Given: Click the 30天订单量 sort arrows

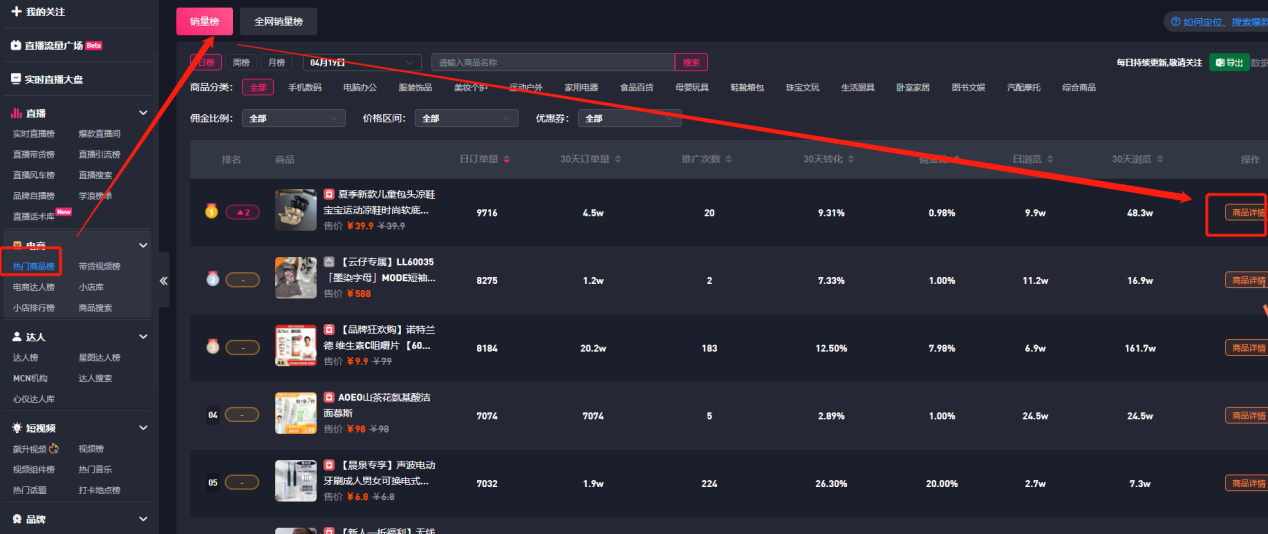Looking at the screenshot, I should pyautogui.click(x=617, y=159).
